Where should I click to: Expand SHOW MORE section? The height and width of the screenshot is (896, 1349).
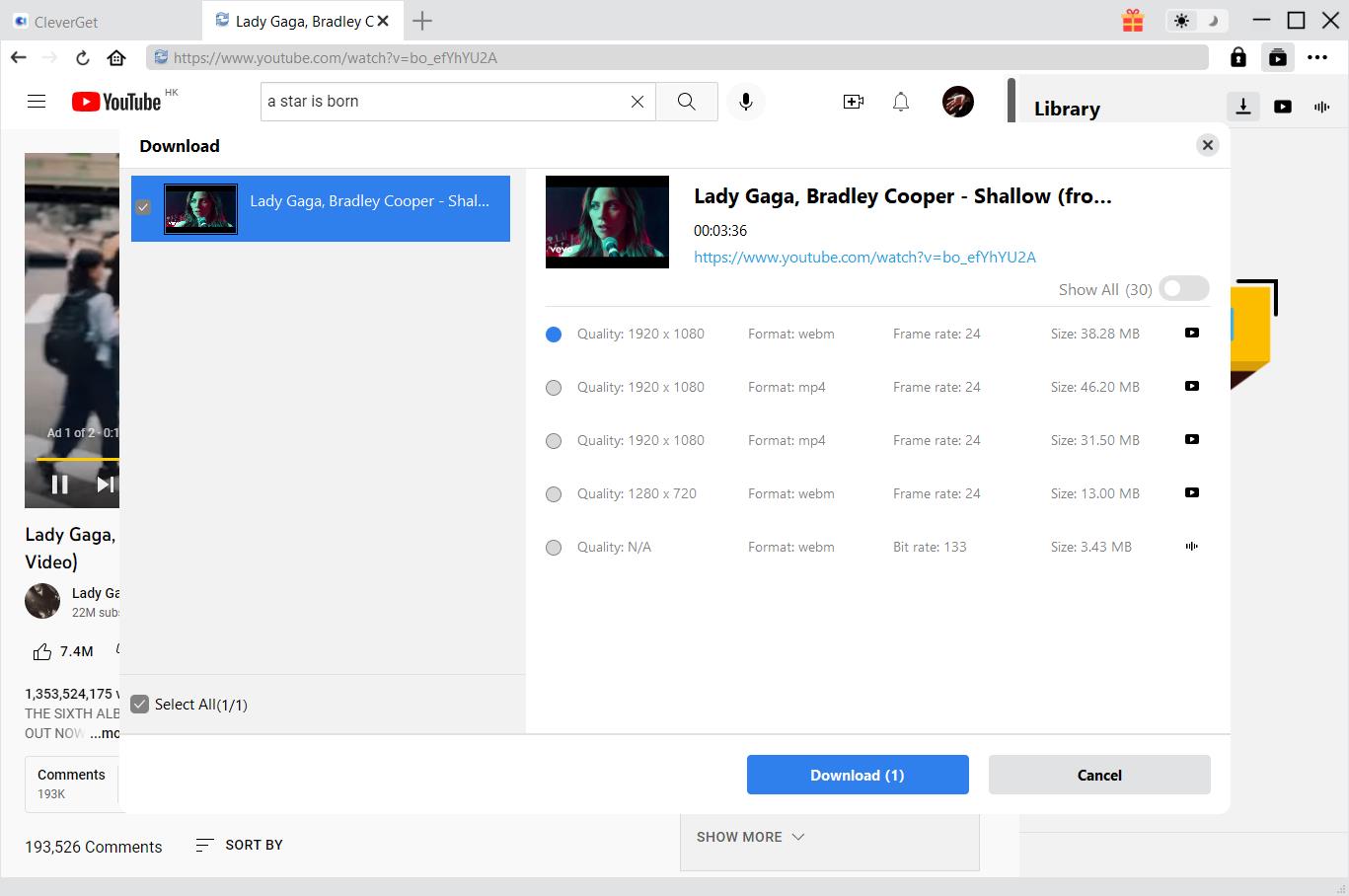point(750,837)
